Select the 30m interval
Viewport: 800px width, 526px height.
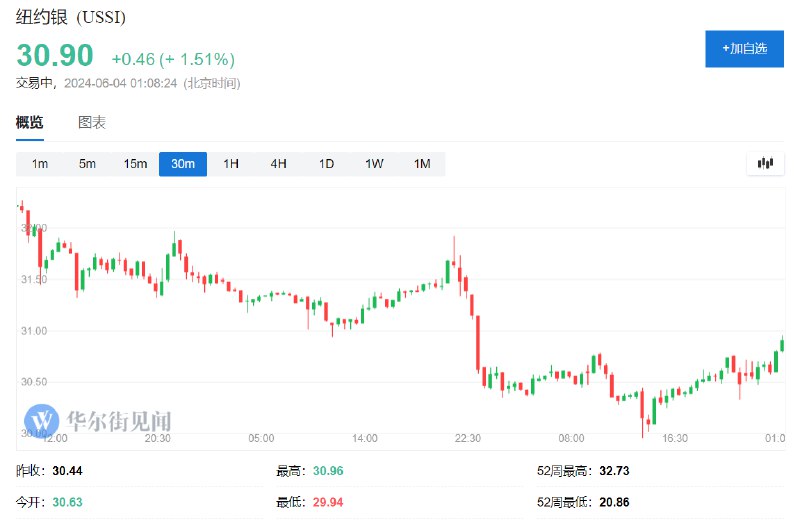pyautogui.click(x=183, y=164)
